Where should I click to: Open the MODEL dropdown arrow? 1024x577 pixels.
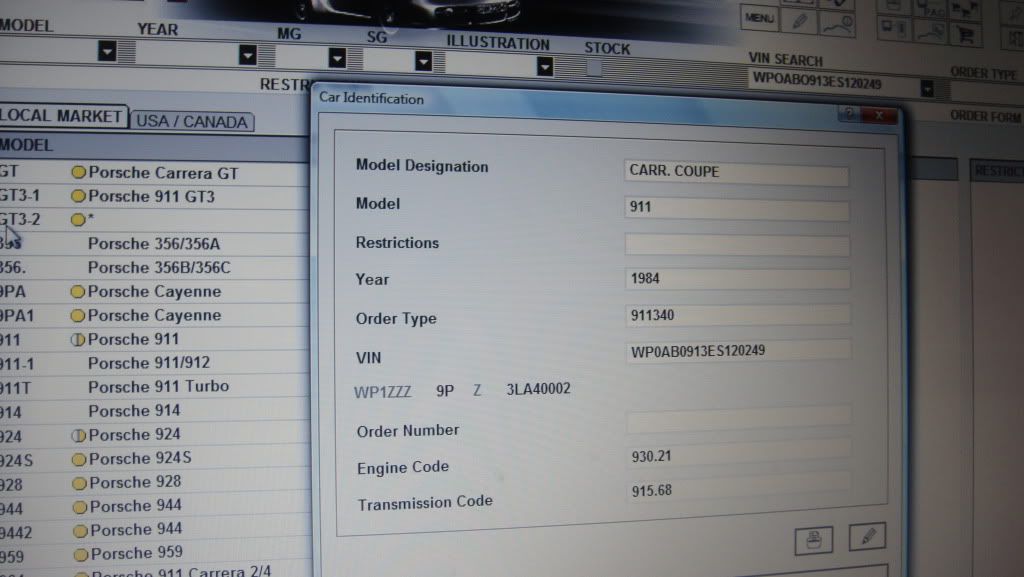107,50
